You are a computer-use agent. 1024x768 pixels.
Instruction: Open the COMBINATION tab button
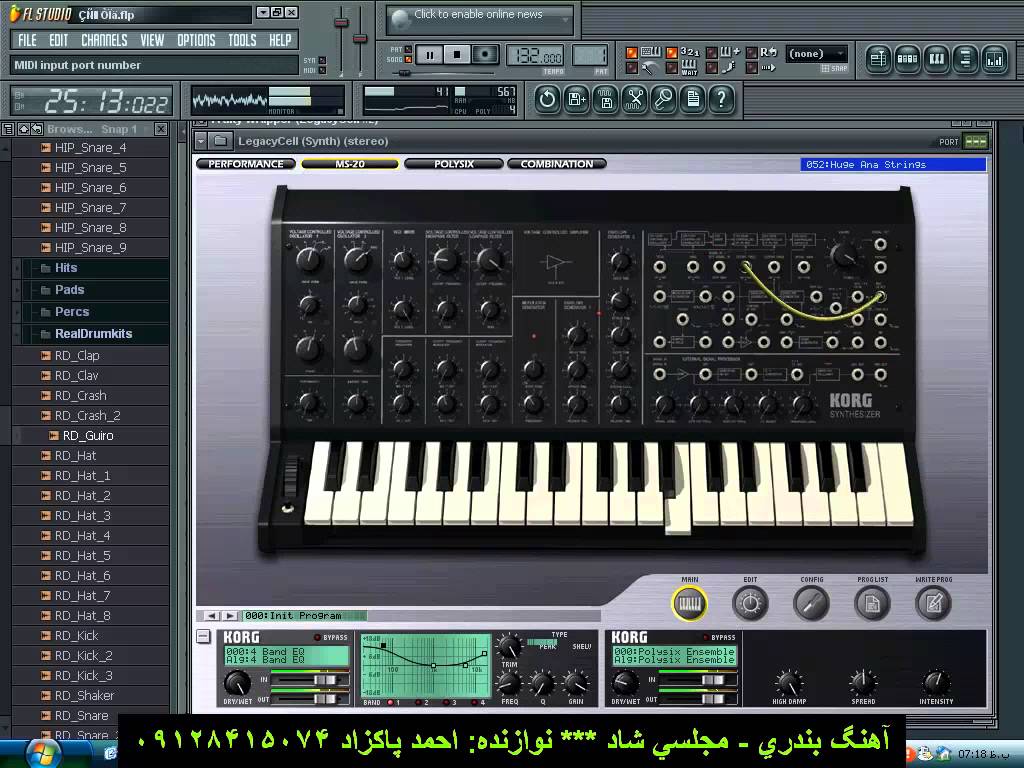(x=557, y=164)
